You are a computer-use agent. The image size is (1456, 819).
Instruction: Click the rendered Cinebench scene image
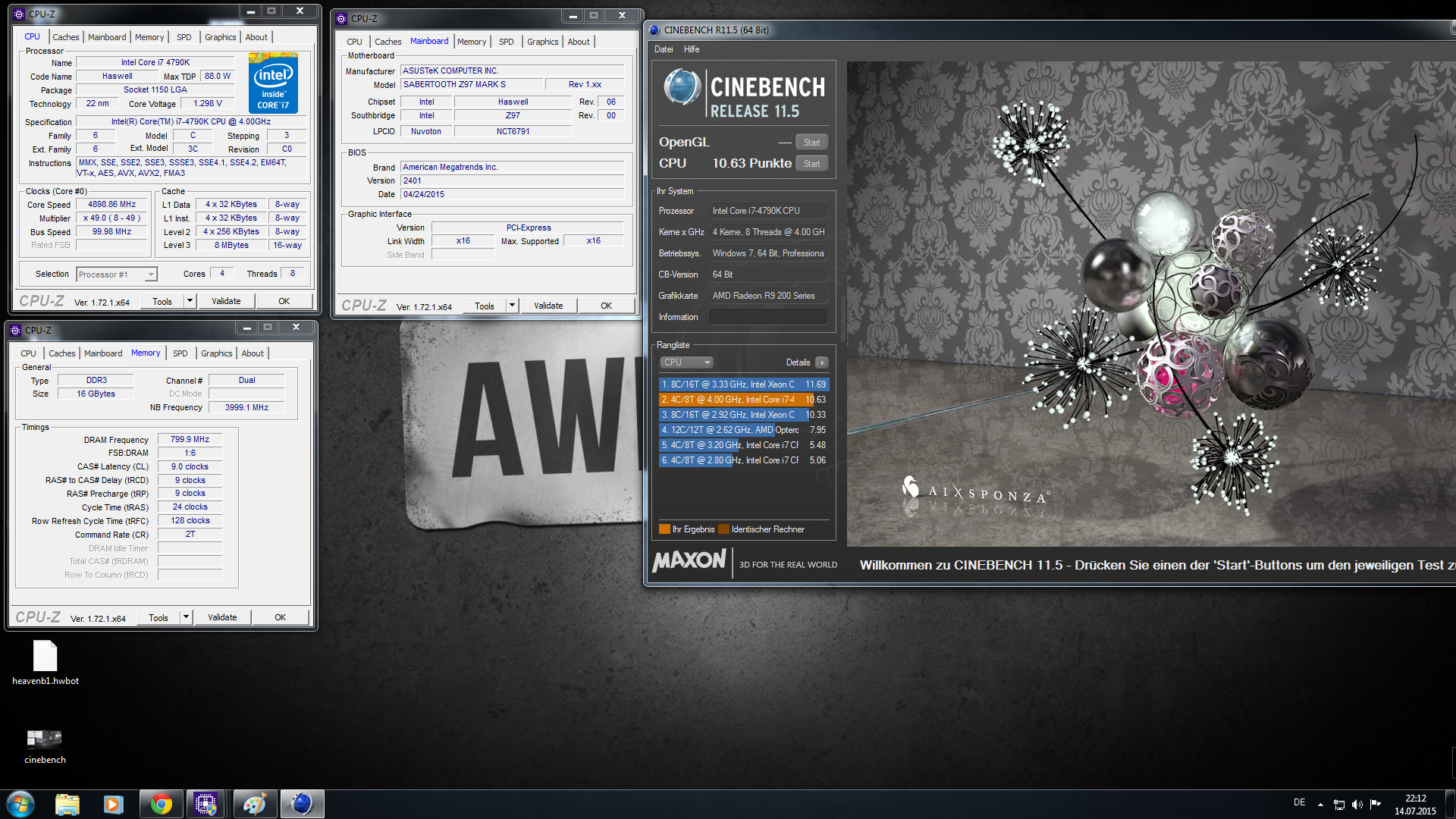click(x=1151, y=303)
